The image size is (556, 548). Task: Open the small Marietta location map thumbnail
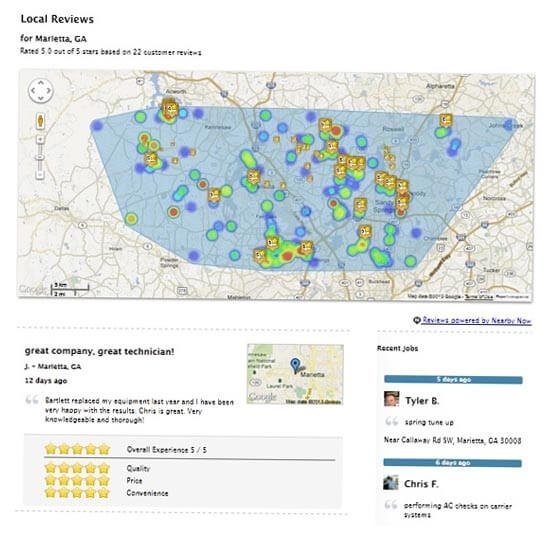(x=295, y=374)
